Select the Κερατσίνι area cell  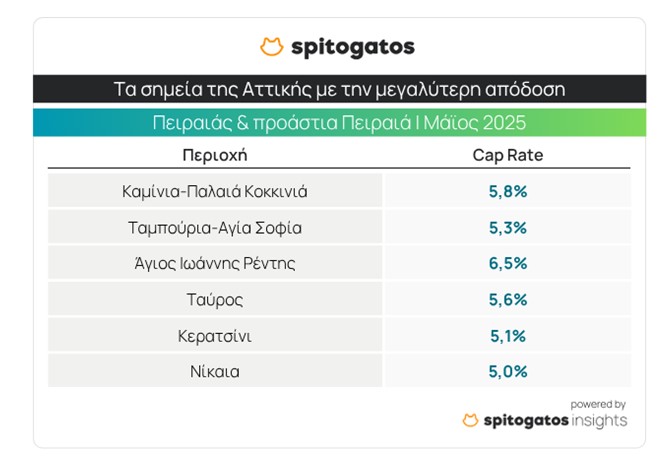pos(214,335)
